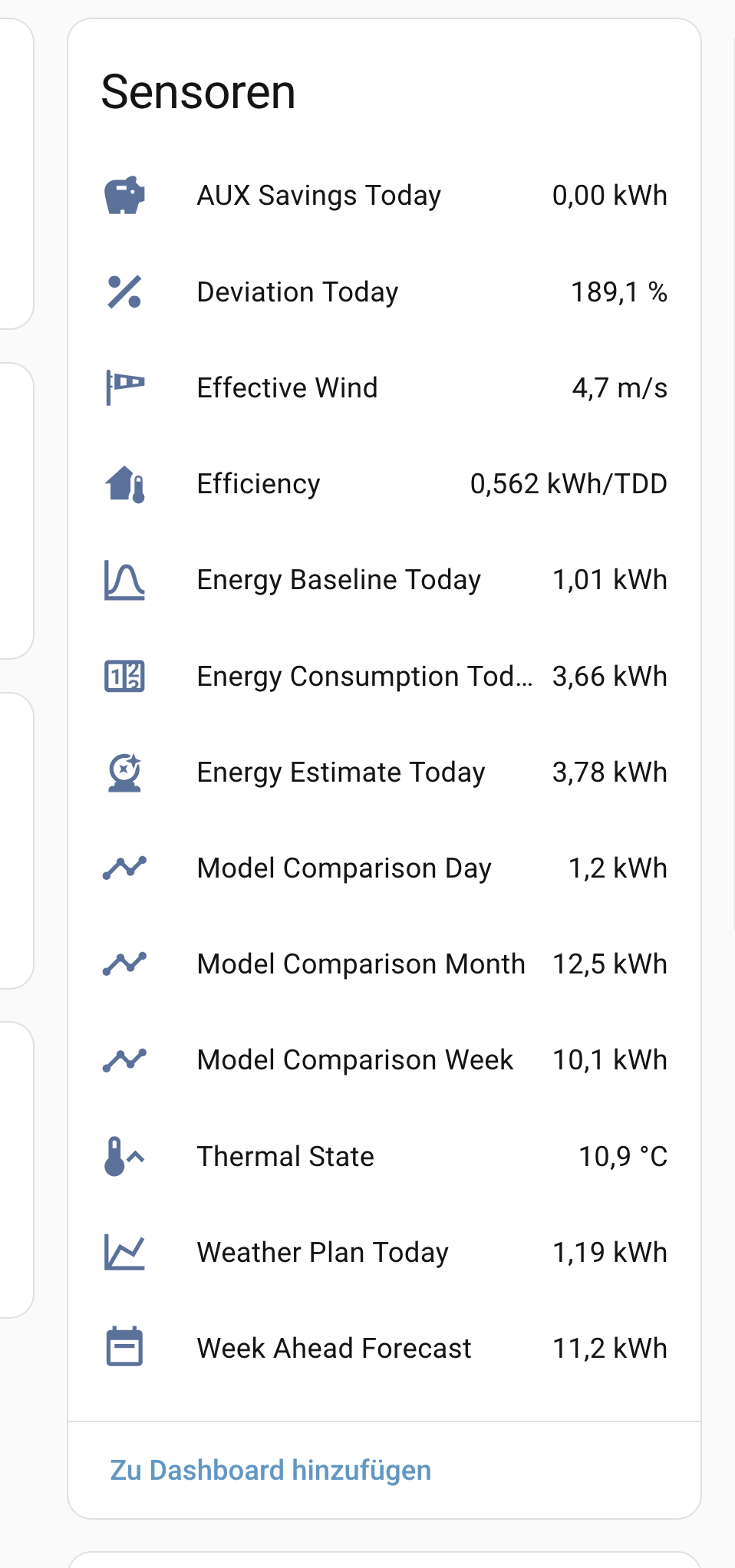This screenshot has width=735, height=1568.
Task: Click the line chart Weather Plan icon
Action: (x=124, y=1252)
